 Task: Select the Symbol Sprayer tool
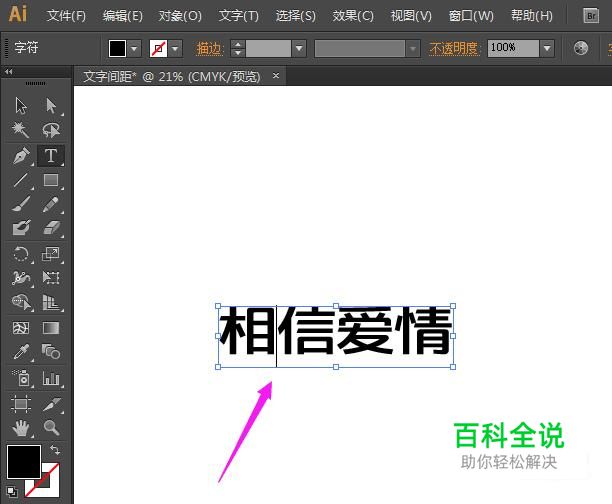(21, 378)
